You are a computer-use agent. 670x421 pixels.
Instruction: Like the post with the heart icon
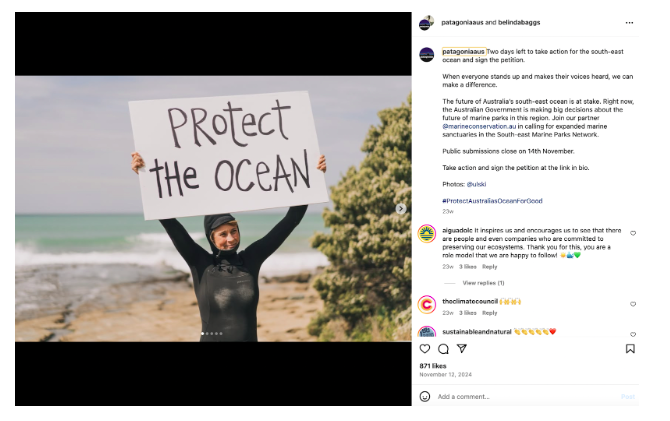pyautogui.click(x=425, y=349)
